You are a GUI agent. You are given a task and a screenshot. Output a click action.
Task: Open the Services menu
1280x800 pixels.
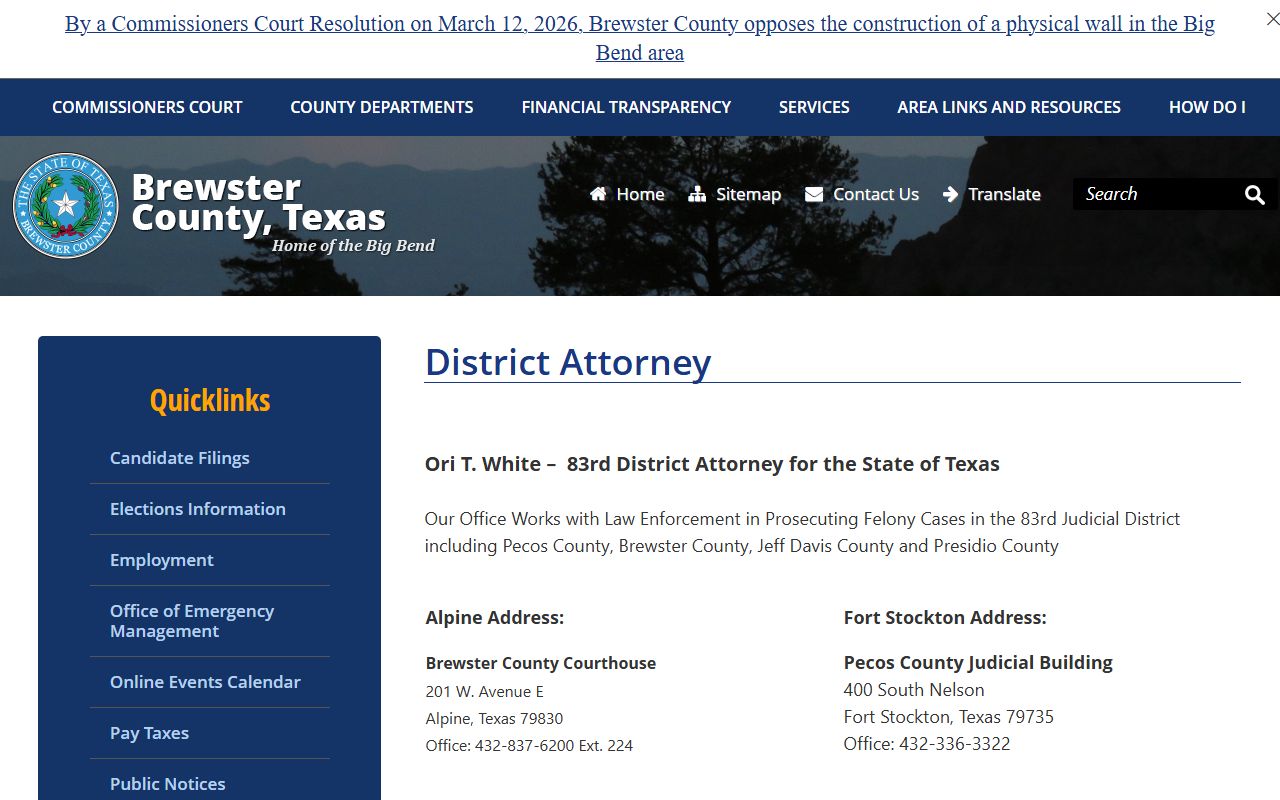coord(814,107)
